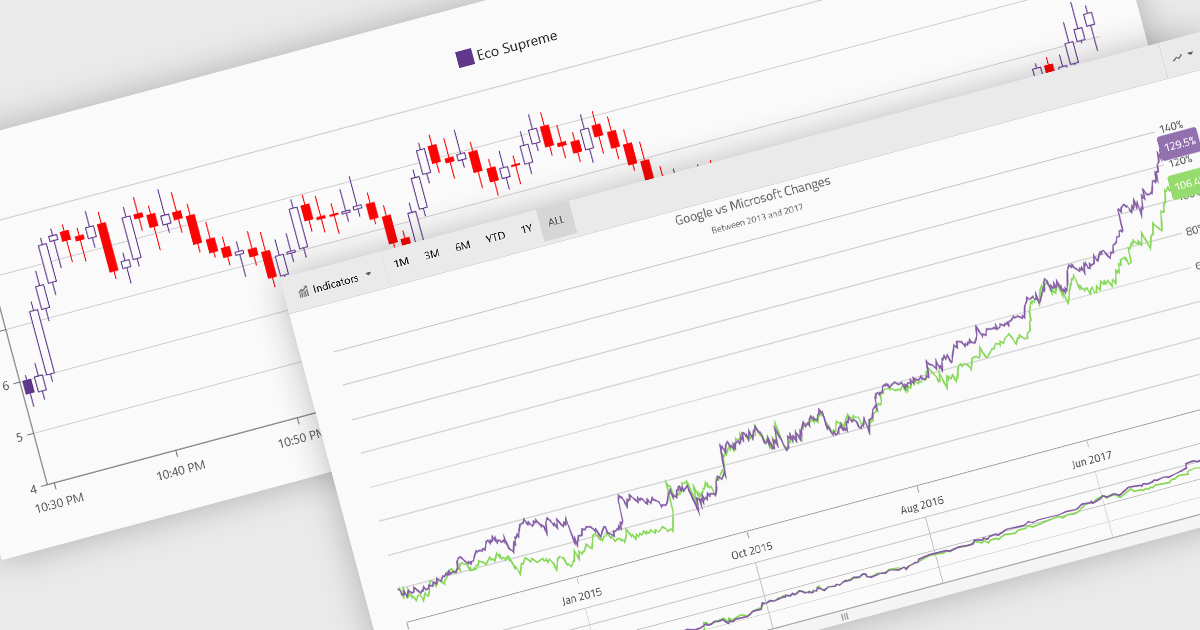Image resolution: width=1200 pixels, height=630 pixels.
Task: Toggle the Eco Supreme legend swatch
Action: click(465, 57)
